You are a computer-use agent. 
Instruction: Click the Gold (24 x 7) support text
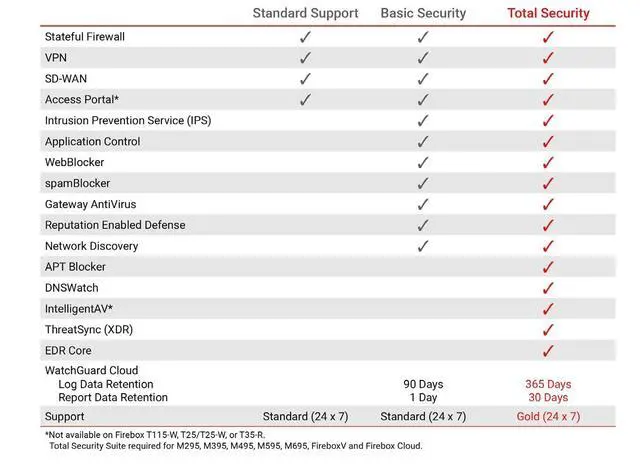coord(546,416)
